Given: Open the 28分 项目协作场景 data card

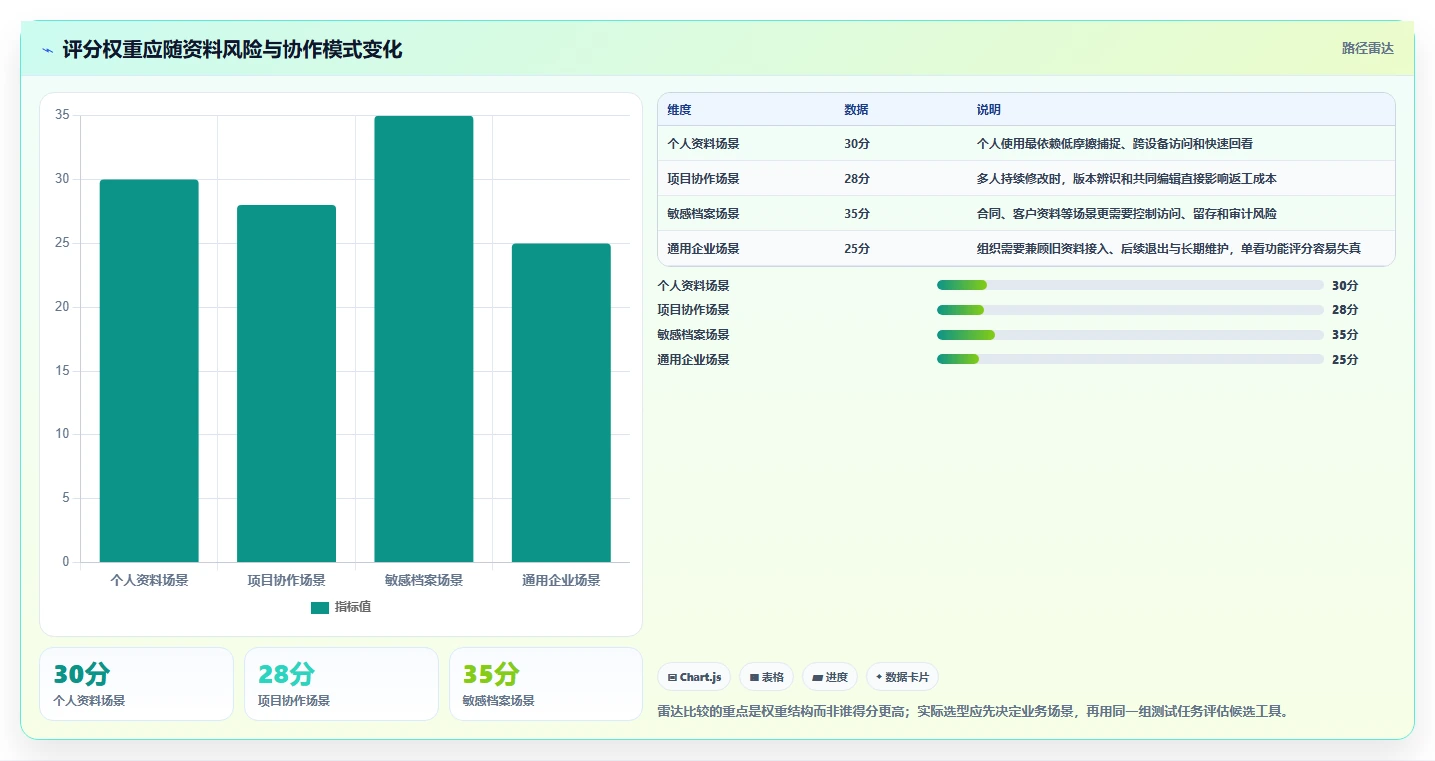Looking at the screenshot, I should 341,684.
